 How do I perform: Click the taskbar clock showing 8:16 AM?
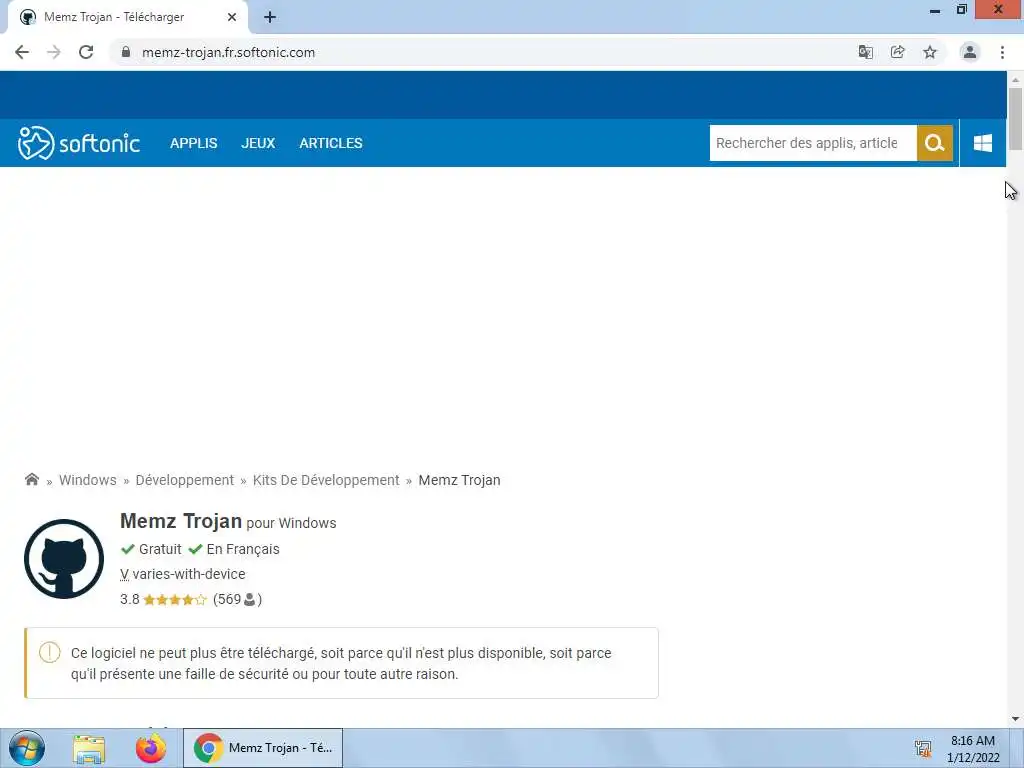tap(973, 749)
